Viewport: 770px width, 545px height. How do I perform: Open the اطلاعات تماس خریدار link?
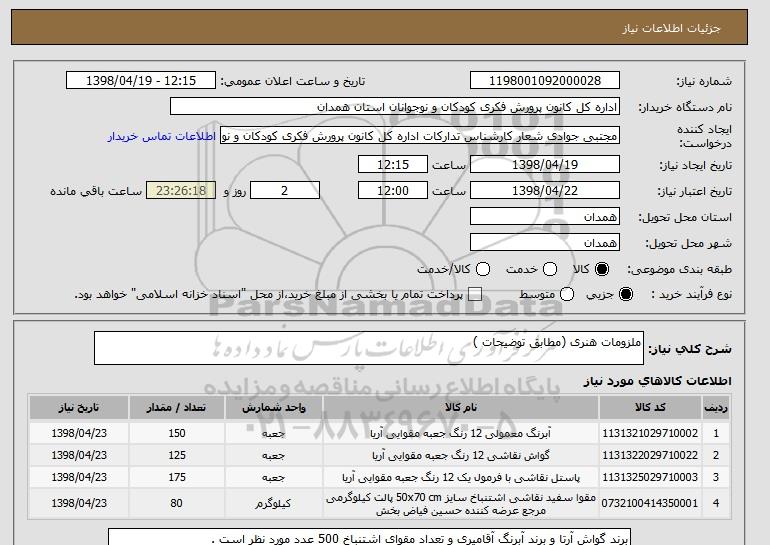click(x=162, y=136)
